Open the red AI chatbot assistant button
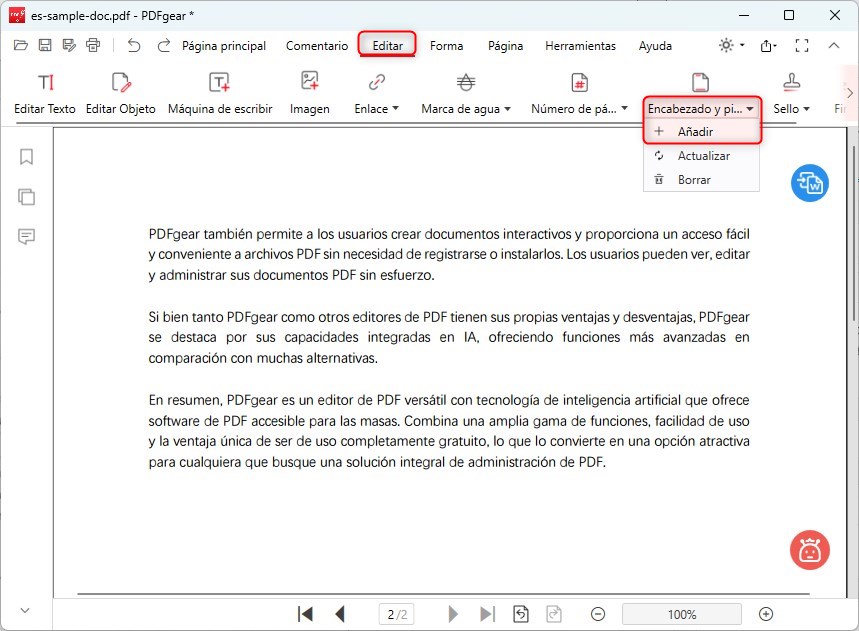This screenshot has width=859, height=631. tap(810, 550)
